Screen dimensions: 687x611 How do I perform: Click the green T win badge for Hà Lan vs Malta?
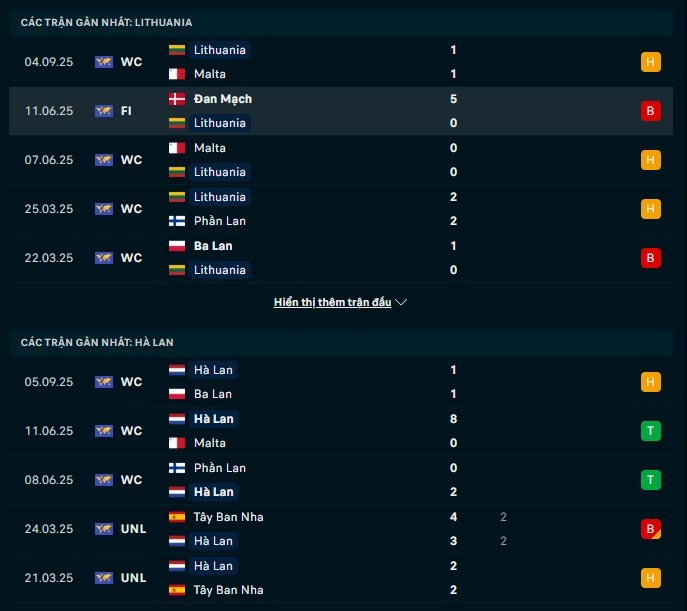click(650, 431)
